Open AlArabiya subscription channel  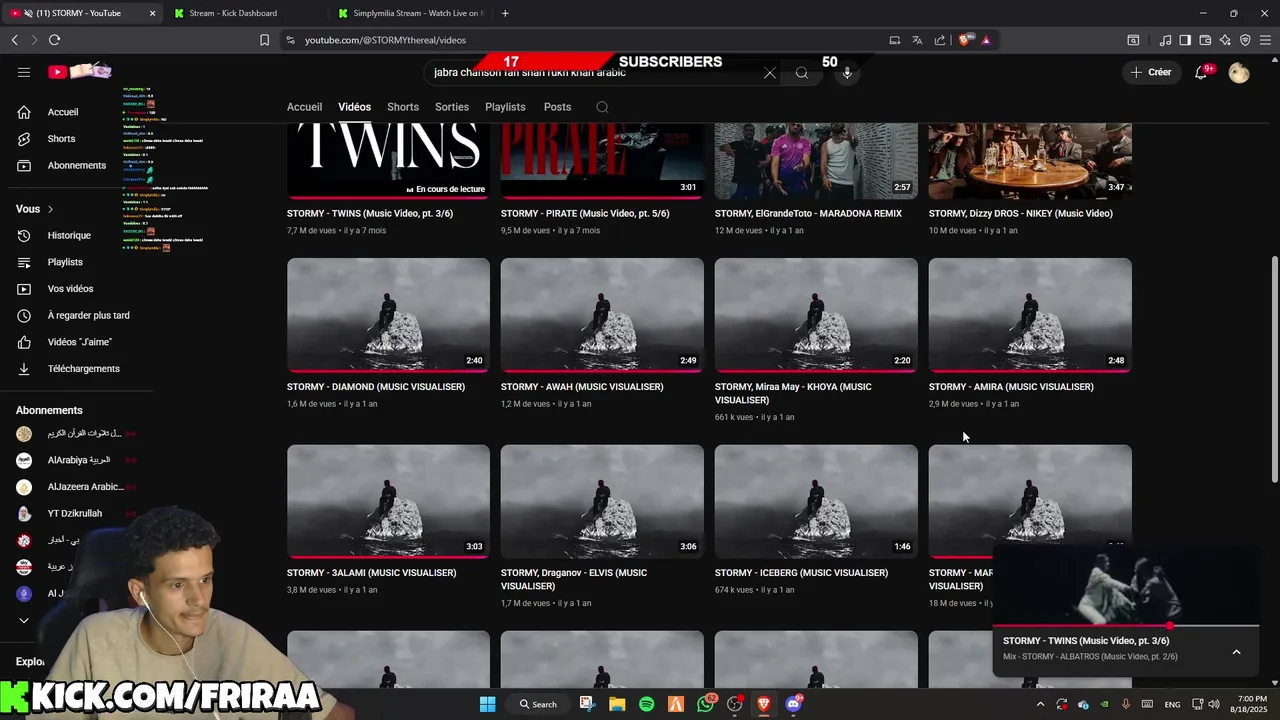[78, 460]
